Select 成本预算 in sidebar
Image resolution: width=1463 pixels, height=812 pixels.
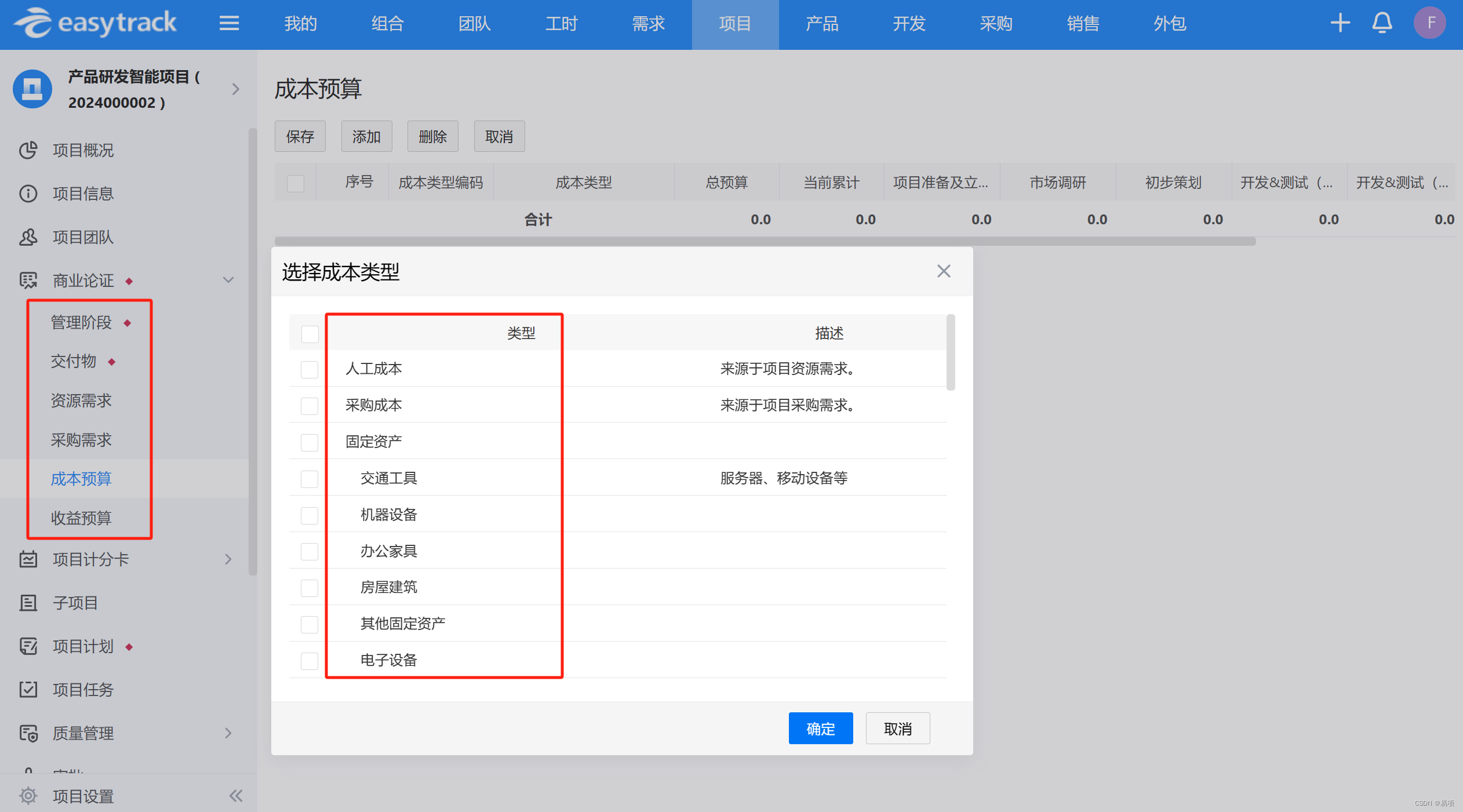pos(81,479)
